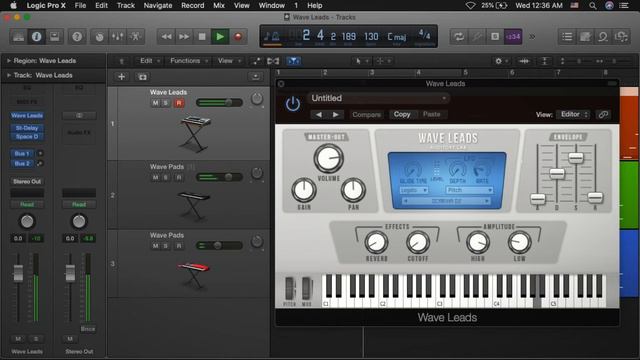Open the Library panel icon in control bar

tap(18, 37)
